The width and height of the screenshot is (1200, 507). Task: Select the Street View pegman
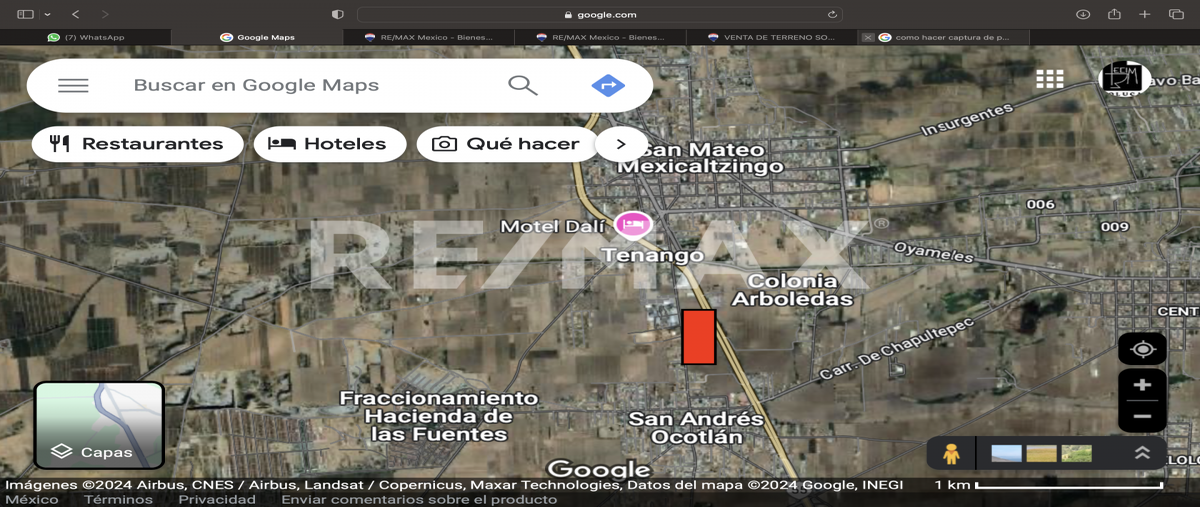click(x=950, y=454)
